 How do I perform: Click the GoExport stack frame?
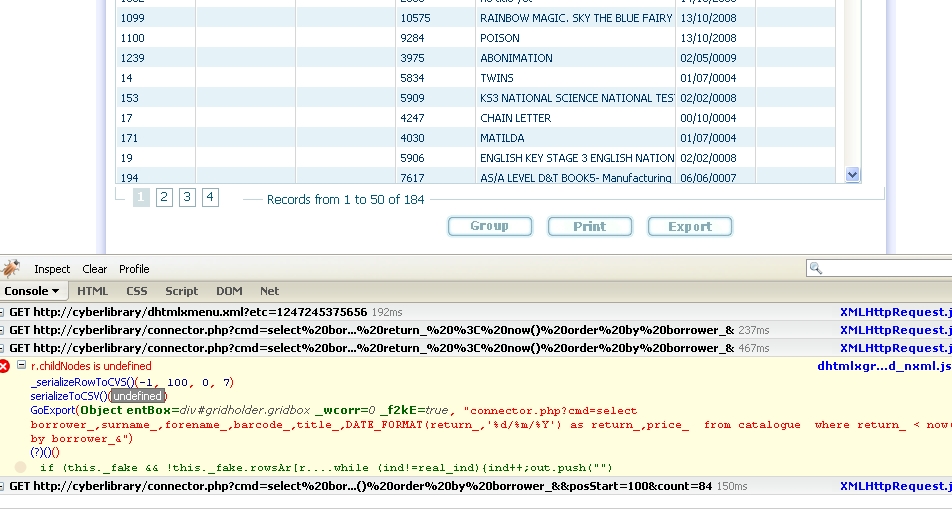[x=52, y=410]
